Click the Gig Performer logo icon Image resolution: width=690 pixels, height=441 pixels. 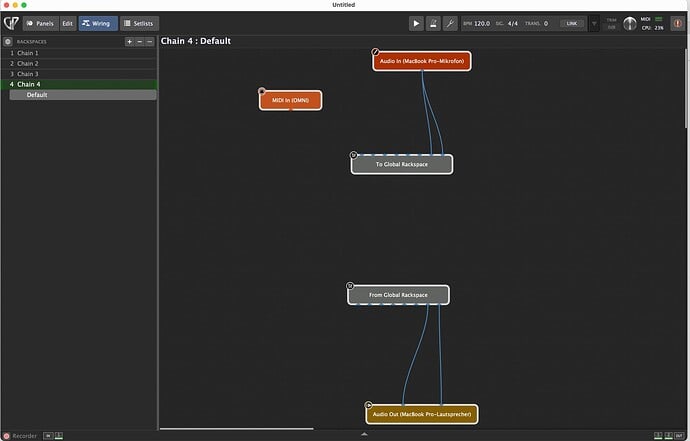(x=9, y=23)
